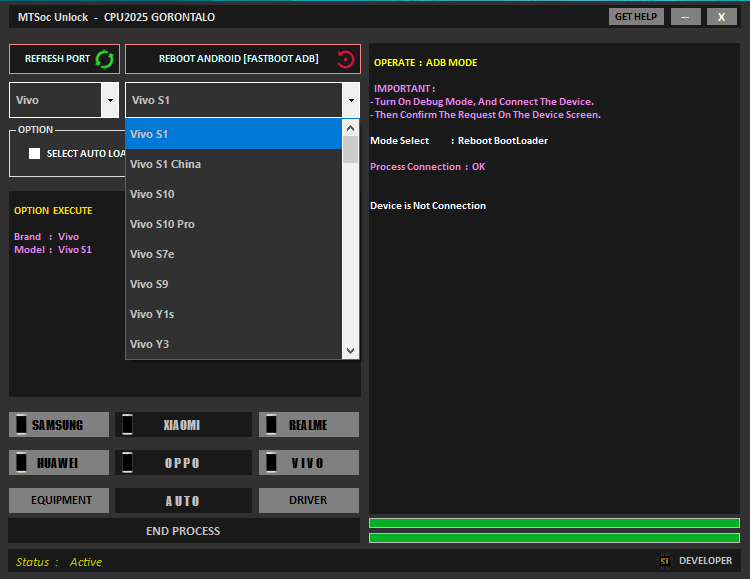Click the 'Status : Active' status text

pyautogui.click(x=59, y=562)
